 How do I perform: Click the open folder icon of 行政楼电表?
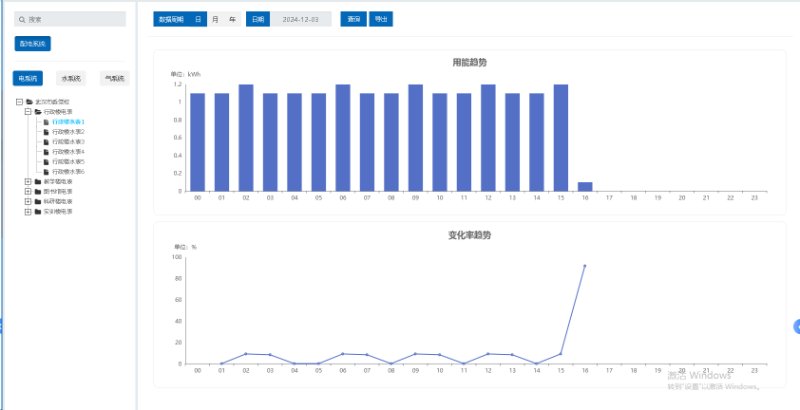tap(38, 112)
